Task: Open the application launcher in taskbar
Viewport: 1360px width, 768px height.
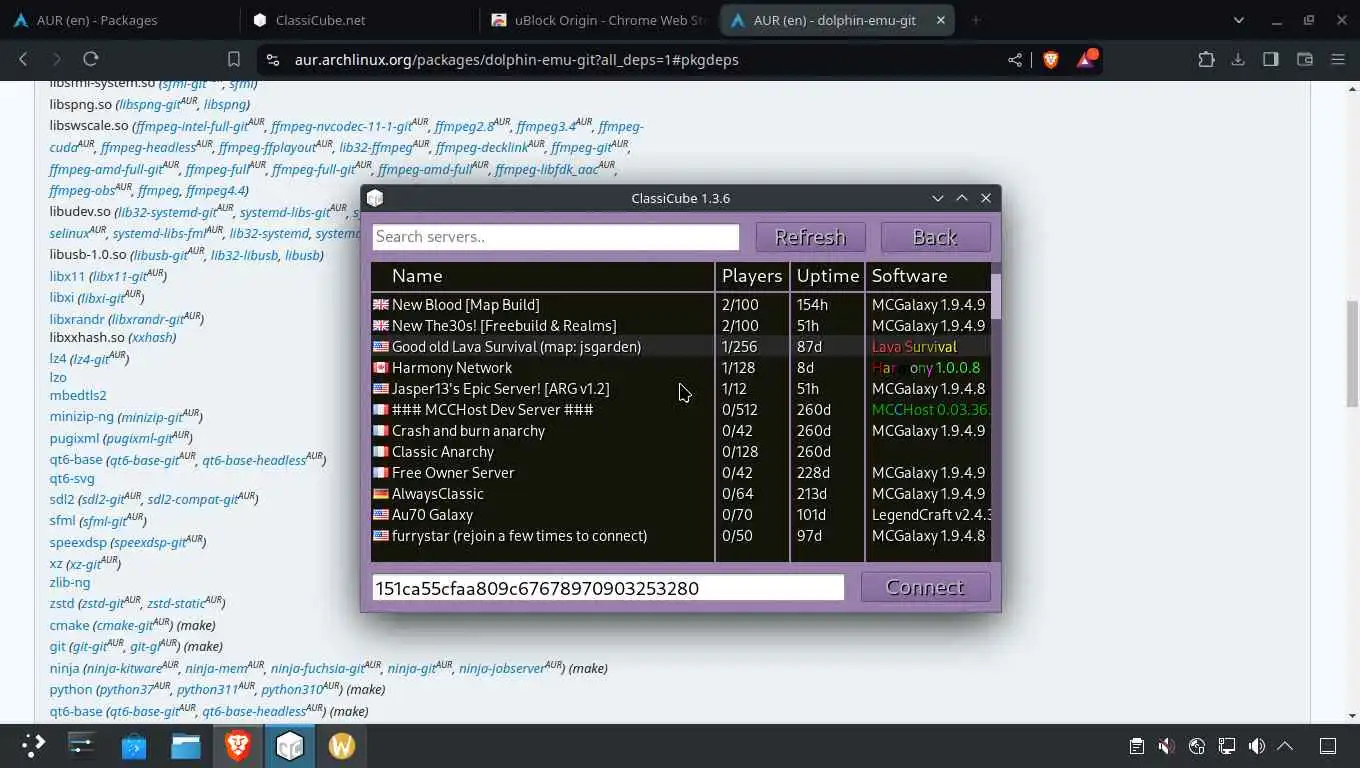Action: 34,745
